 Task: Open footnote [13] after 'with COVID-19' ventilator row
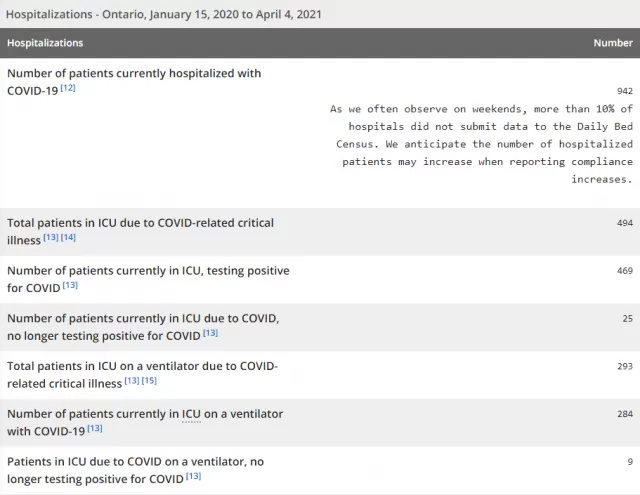95,428
